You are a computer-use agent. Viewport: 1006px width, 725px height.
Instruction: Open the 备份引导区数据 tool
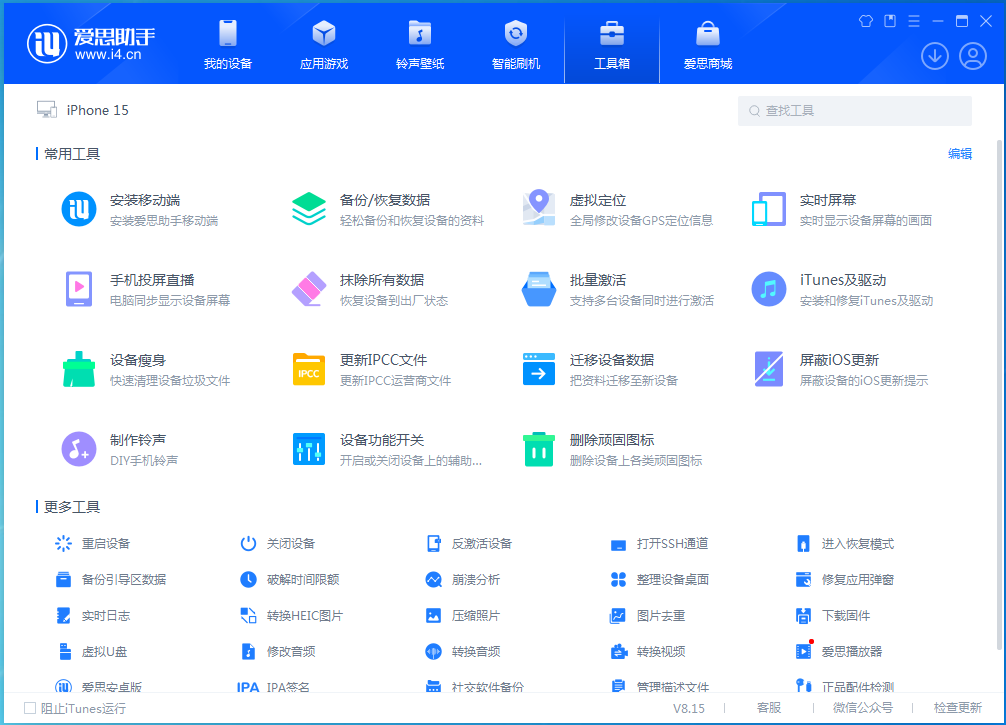click(111, 580)
